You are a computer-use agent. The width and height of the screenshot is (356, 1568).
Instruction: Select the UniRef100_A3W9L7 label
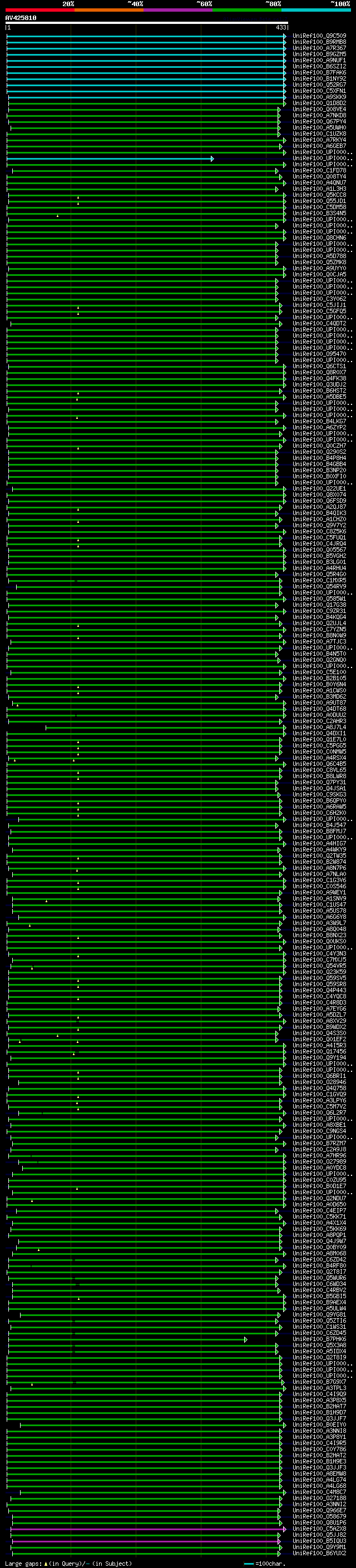319,923
